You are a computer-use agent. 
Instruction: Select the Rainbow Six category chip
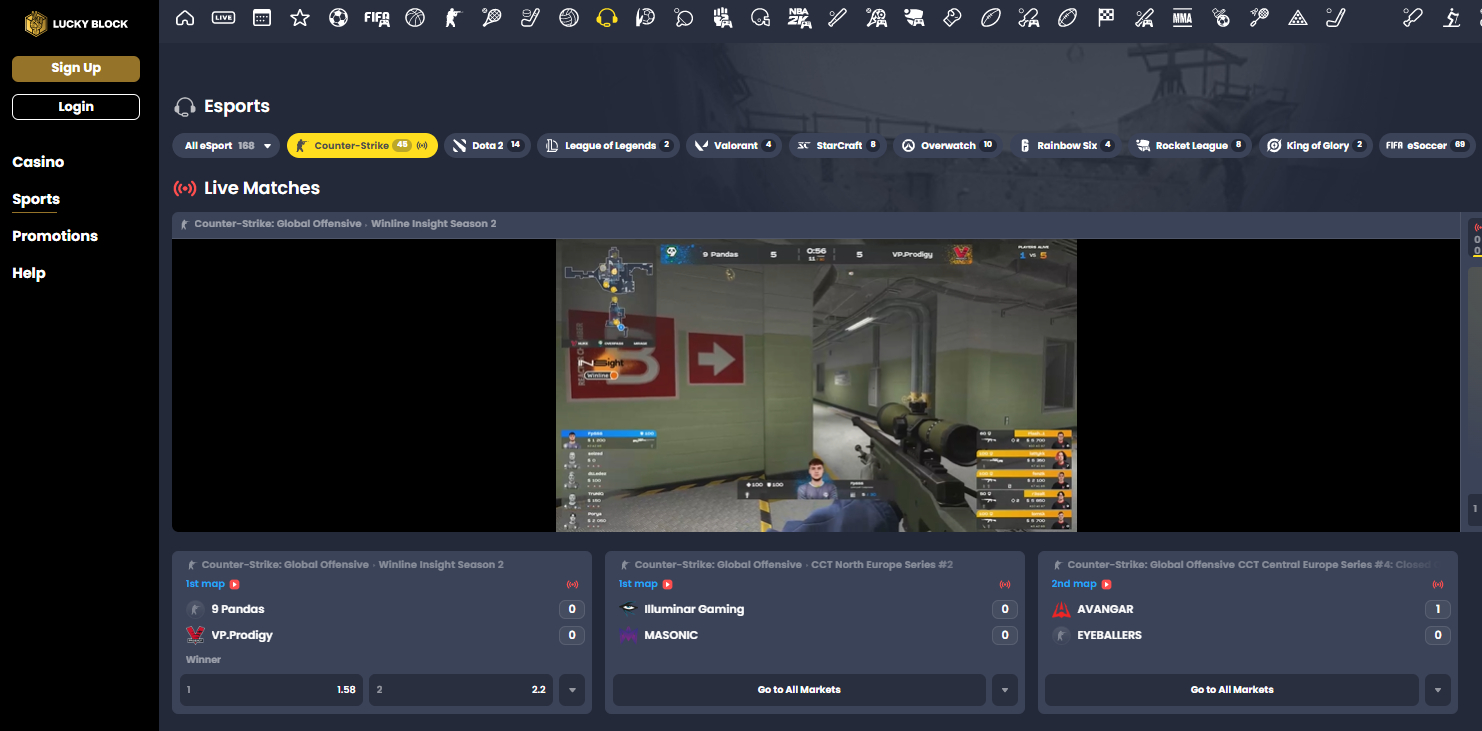click(x=1066, y=146)
